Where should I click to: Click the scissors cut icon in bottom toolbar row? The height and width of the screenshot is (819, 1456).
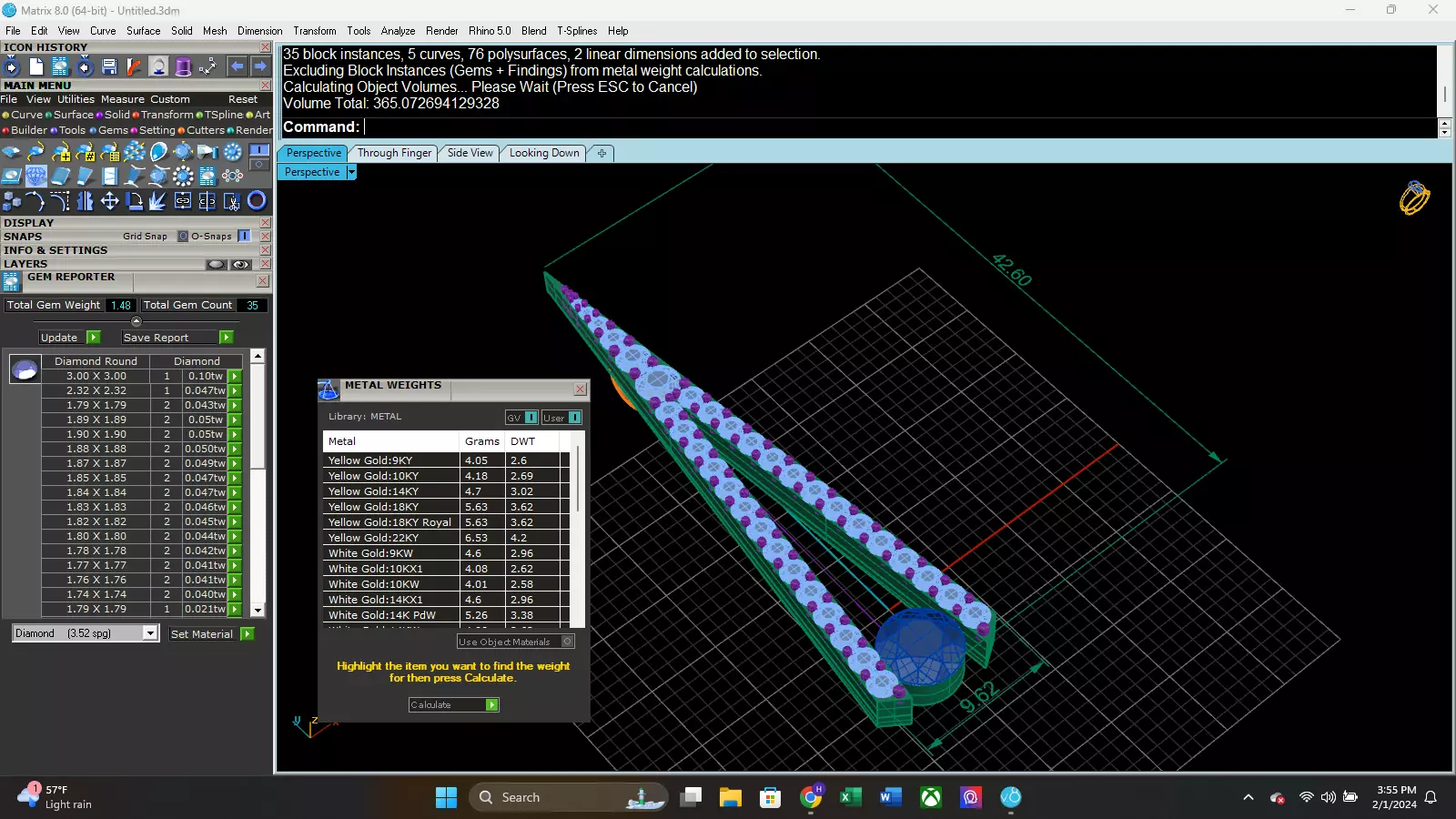click(232, 200)
